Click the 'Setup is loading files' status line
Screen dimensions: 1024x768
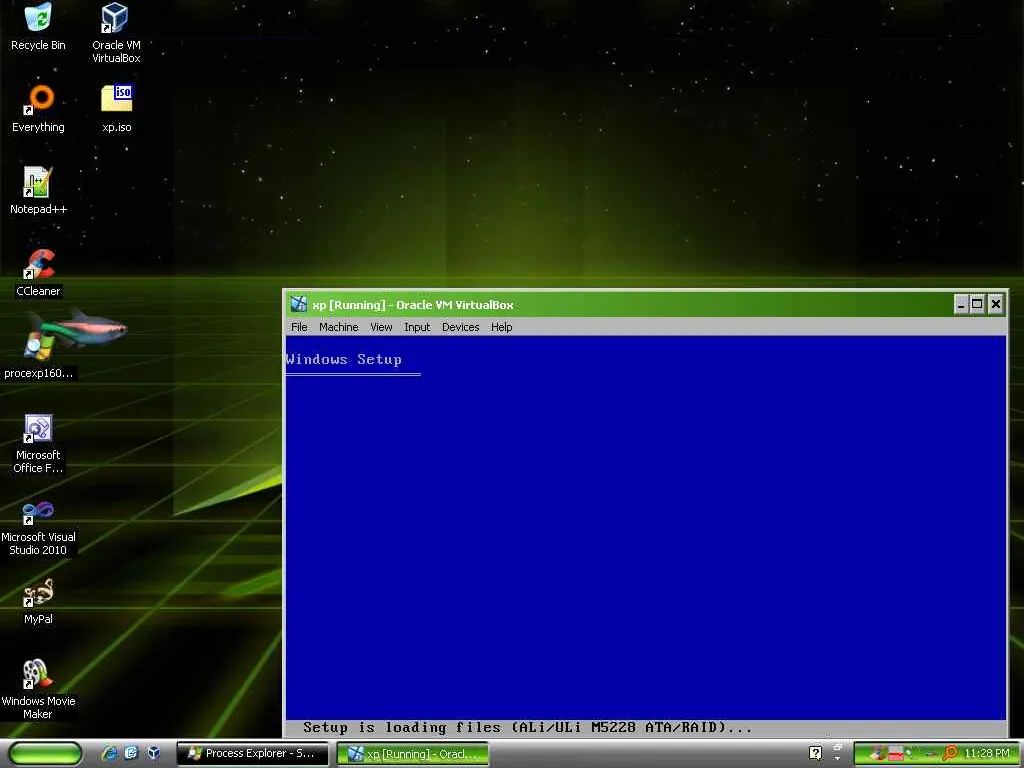tap(527, 728)
